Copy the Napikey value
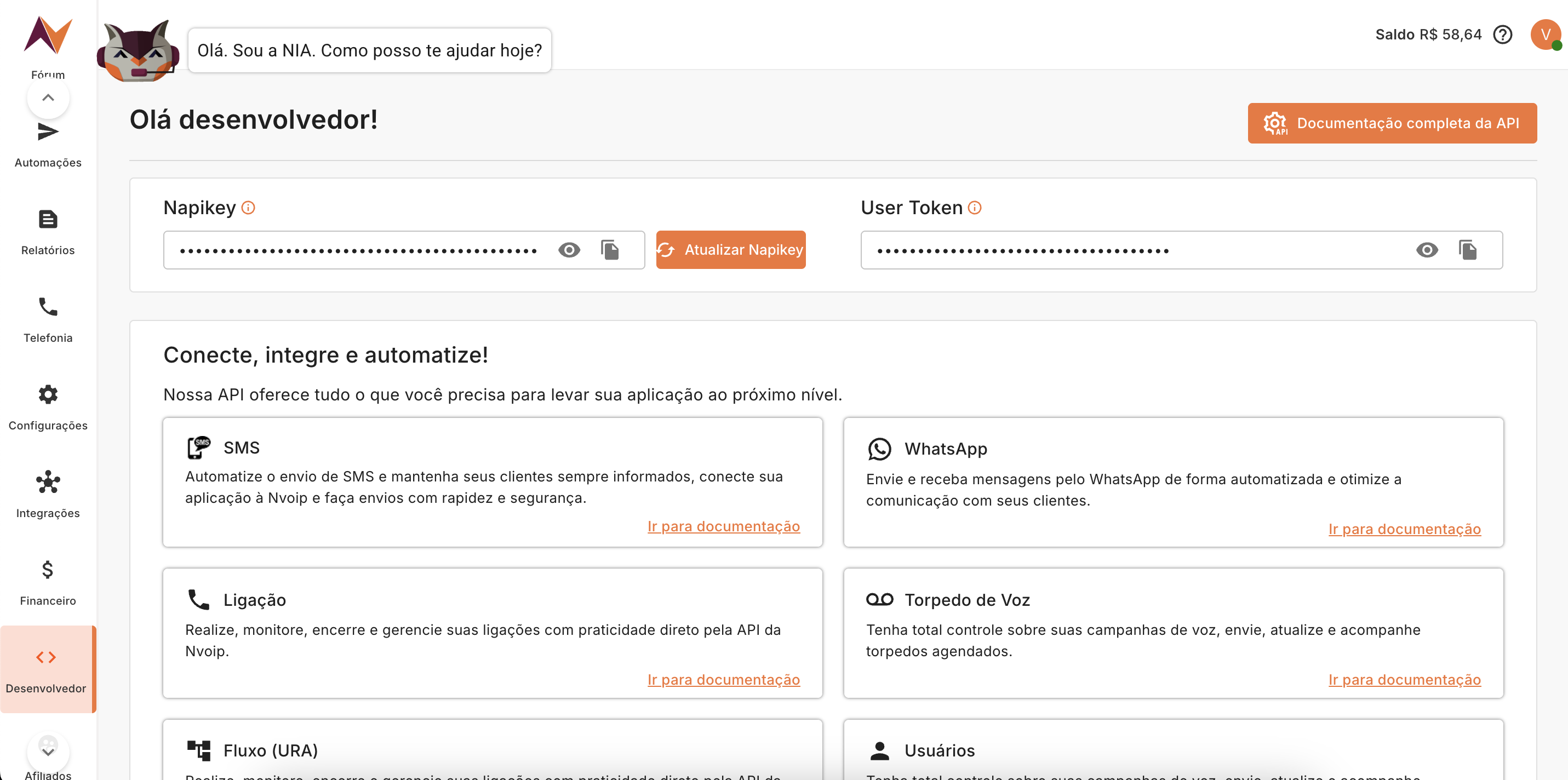The image size is (1568, 780). point(609,250)
